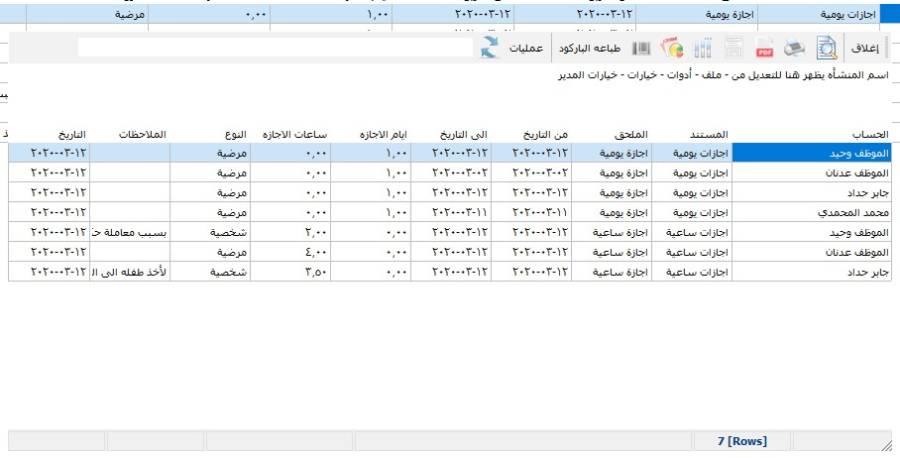This screenshot has width=900, height=458.
Task: Click the printer icon in toolbar
Action: [x=794, y=49]
